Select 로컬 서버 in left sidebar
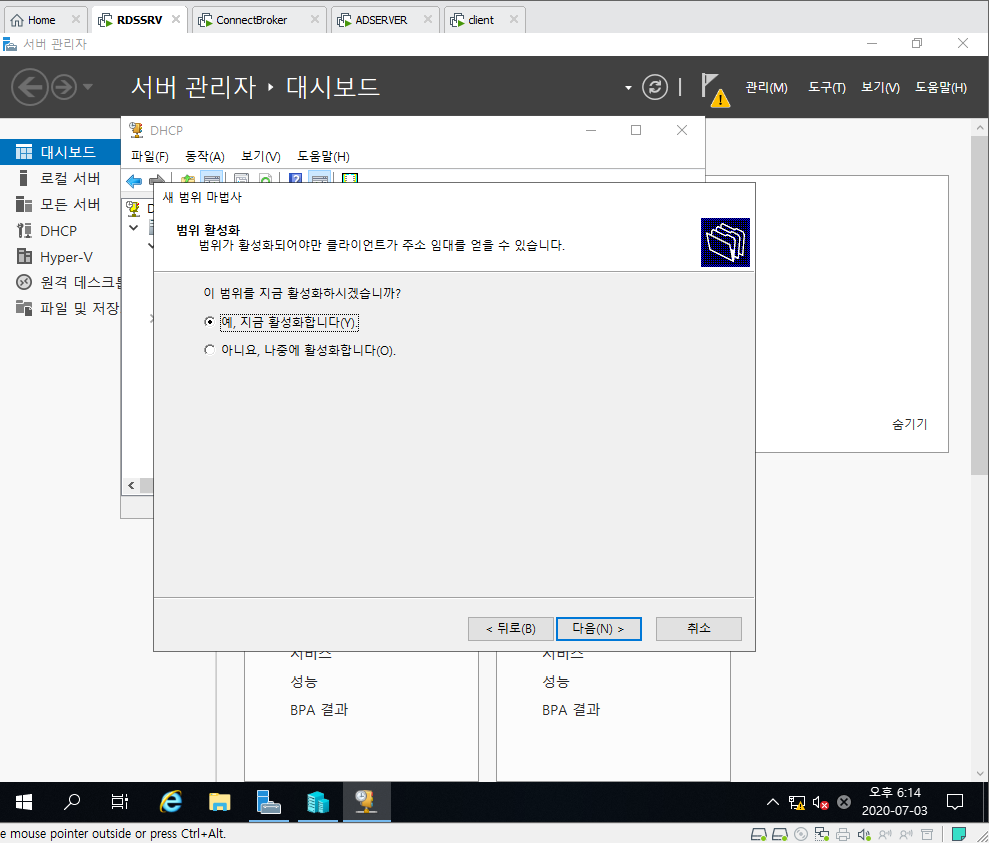Screen dimensions: 989x843 60,178
